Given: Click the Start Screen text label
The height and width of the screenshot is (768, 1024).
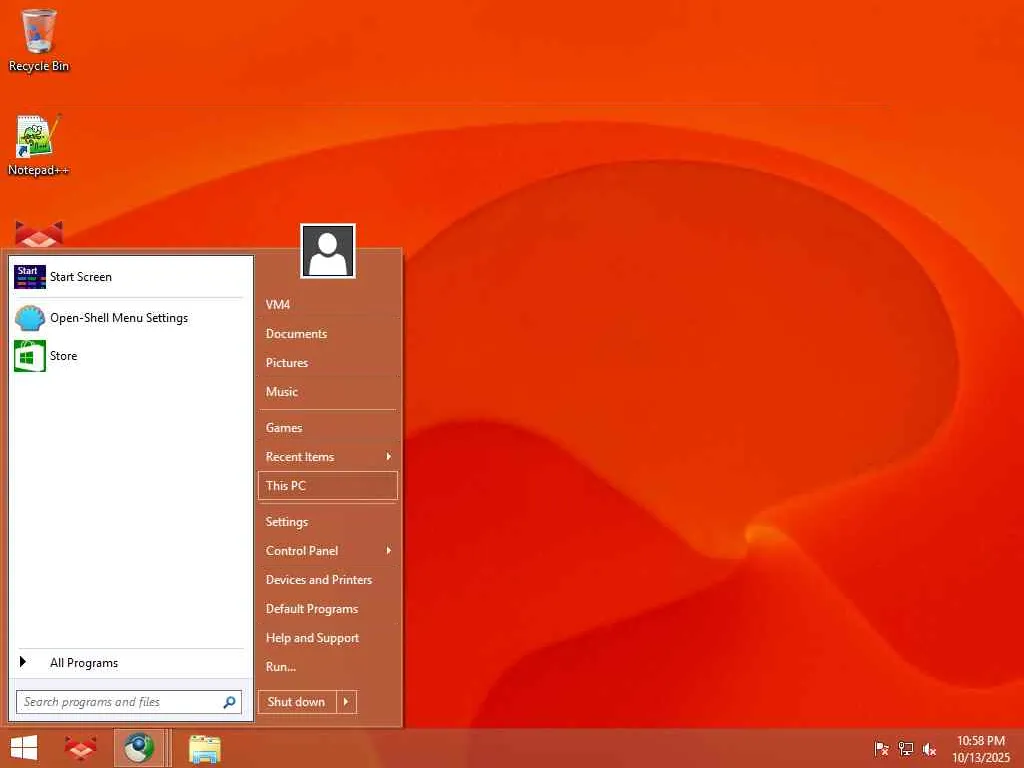Looking at the screenshot, I should click(81, 277).
